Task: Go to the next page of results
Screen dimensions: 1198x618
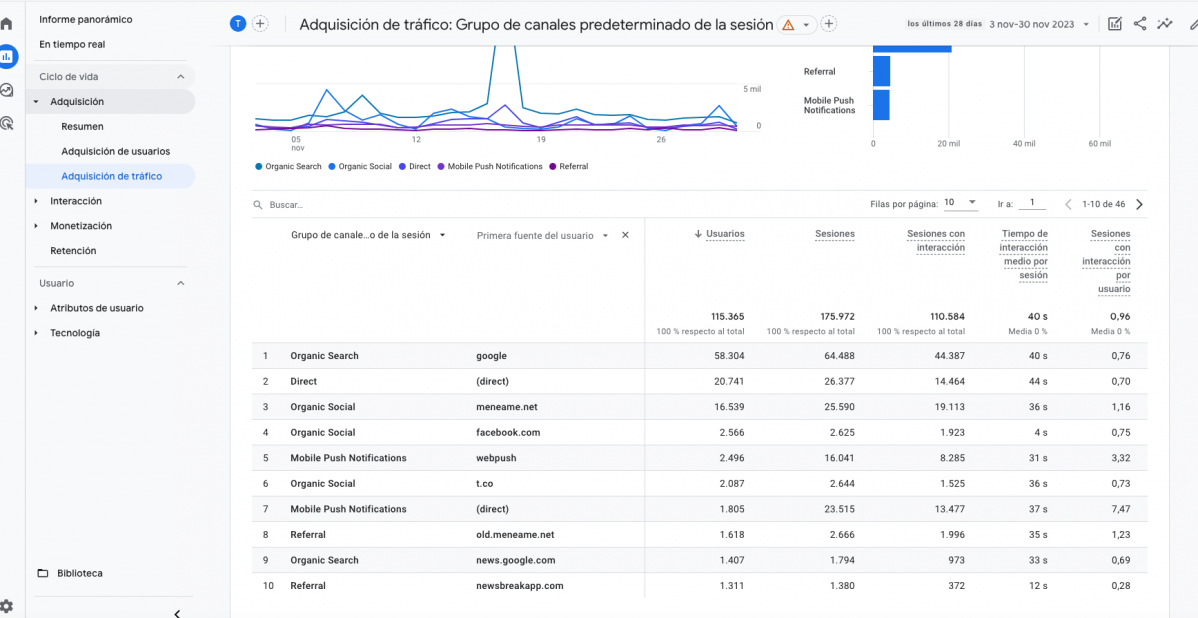Action: (x=1139, y=204)
